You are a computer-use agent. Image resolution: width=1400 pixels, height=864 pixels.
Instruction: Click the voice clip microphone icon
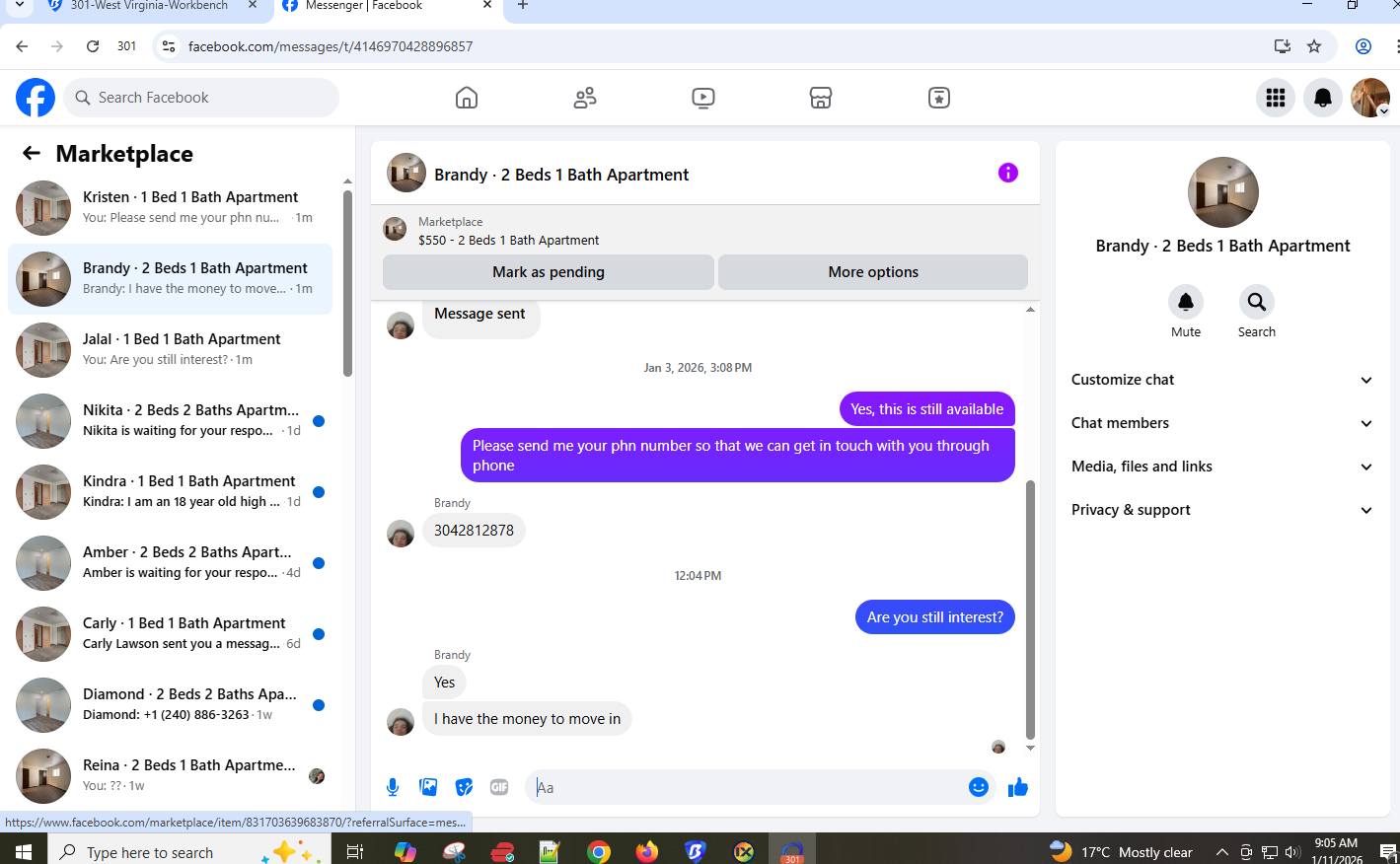point(393,787)
